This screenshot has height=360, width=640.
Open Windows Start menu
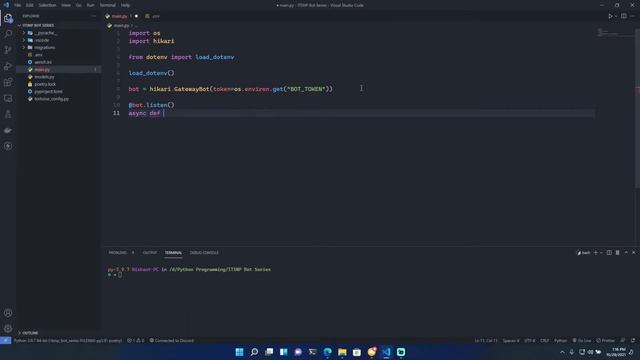240,352
